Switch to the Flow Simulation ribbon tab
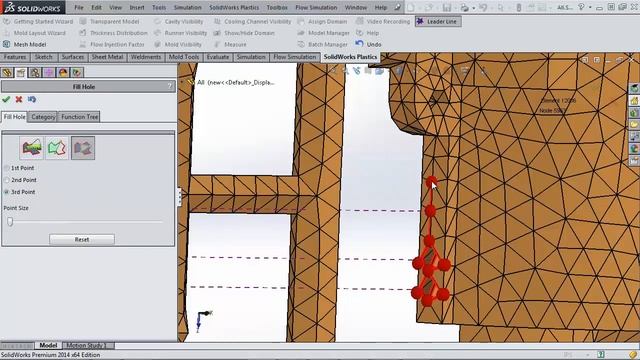 pos(294,57)
